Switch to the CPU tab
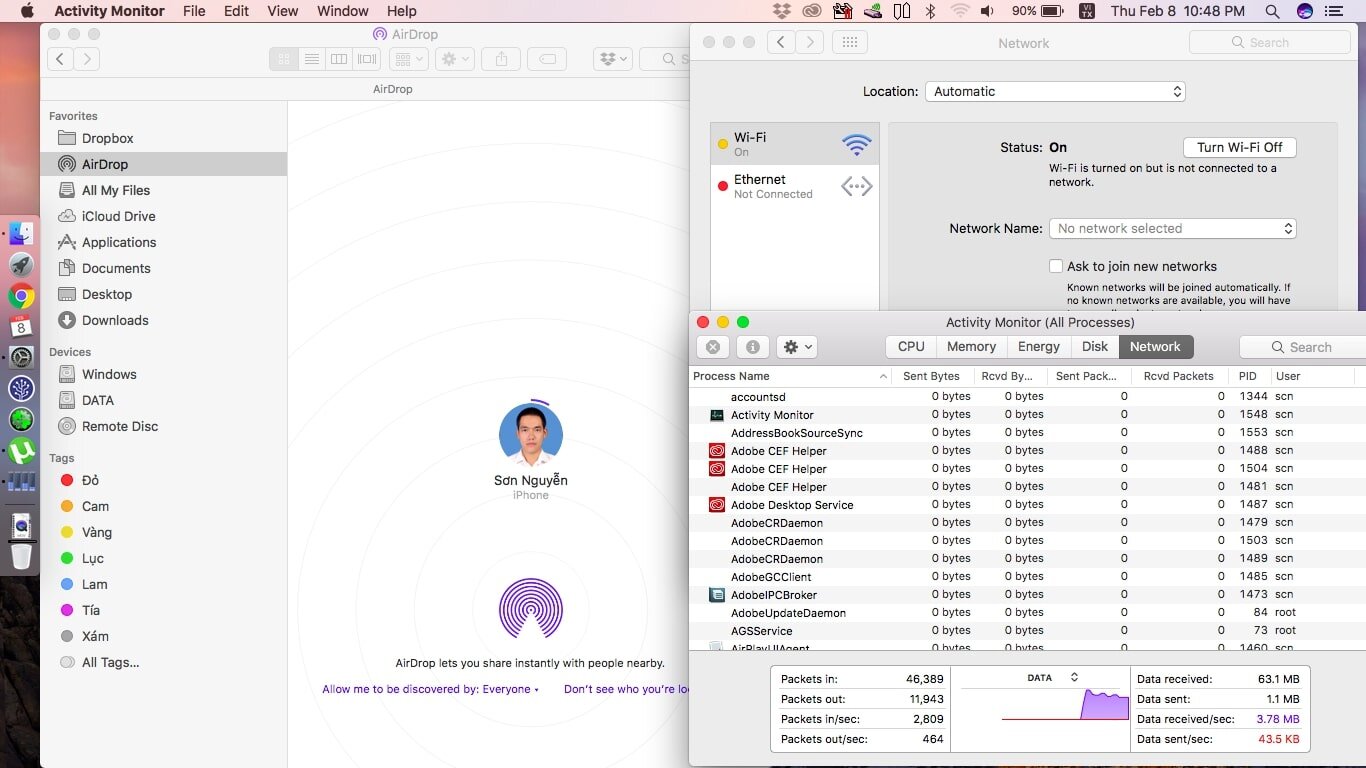This screenshot has width=1366, height=768. [911, 346]
